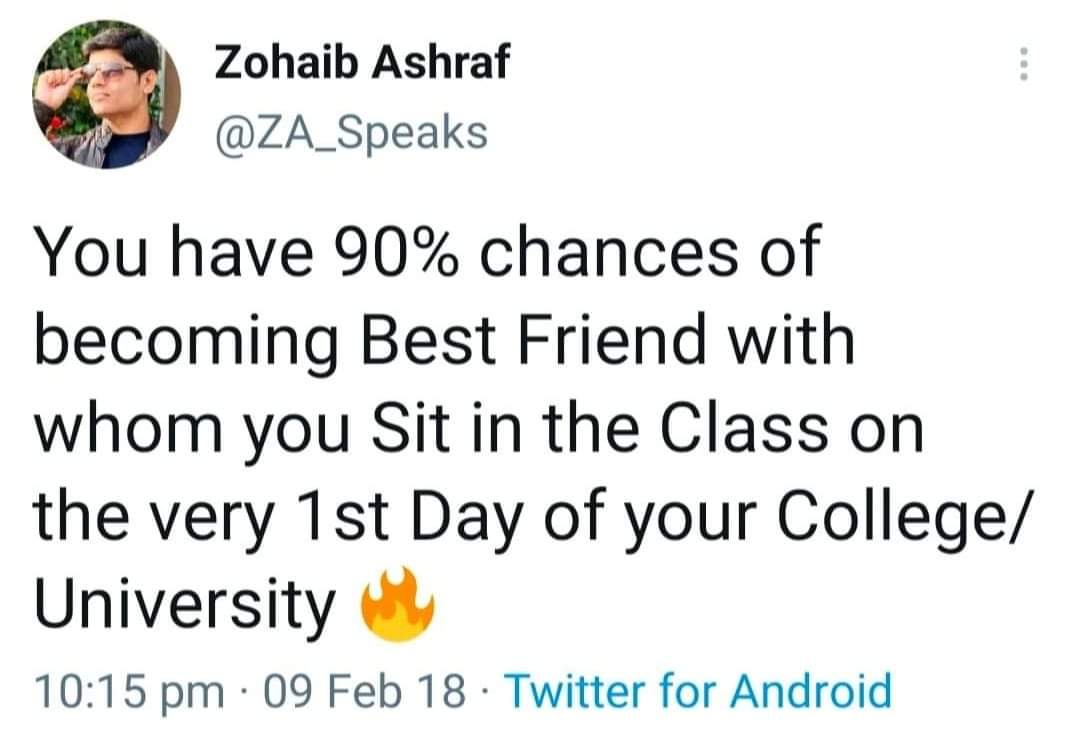Click the words Best Friend
This screenshot has width=1076, height=730.
tap(533, 340)
